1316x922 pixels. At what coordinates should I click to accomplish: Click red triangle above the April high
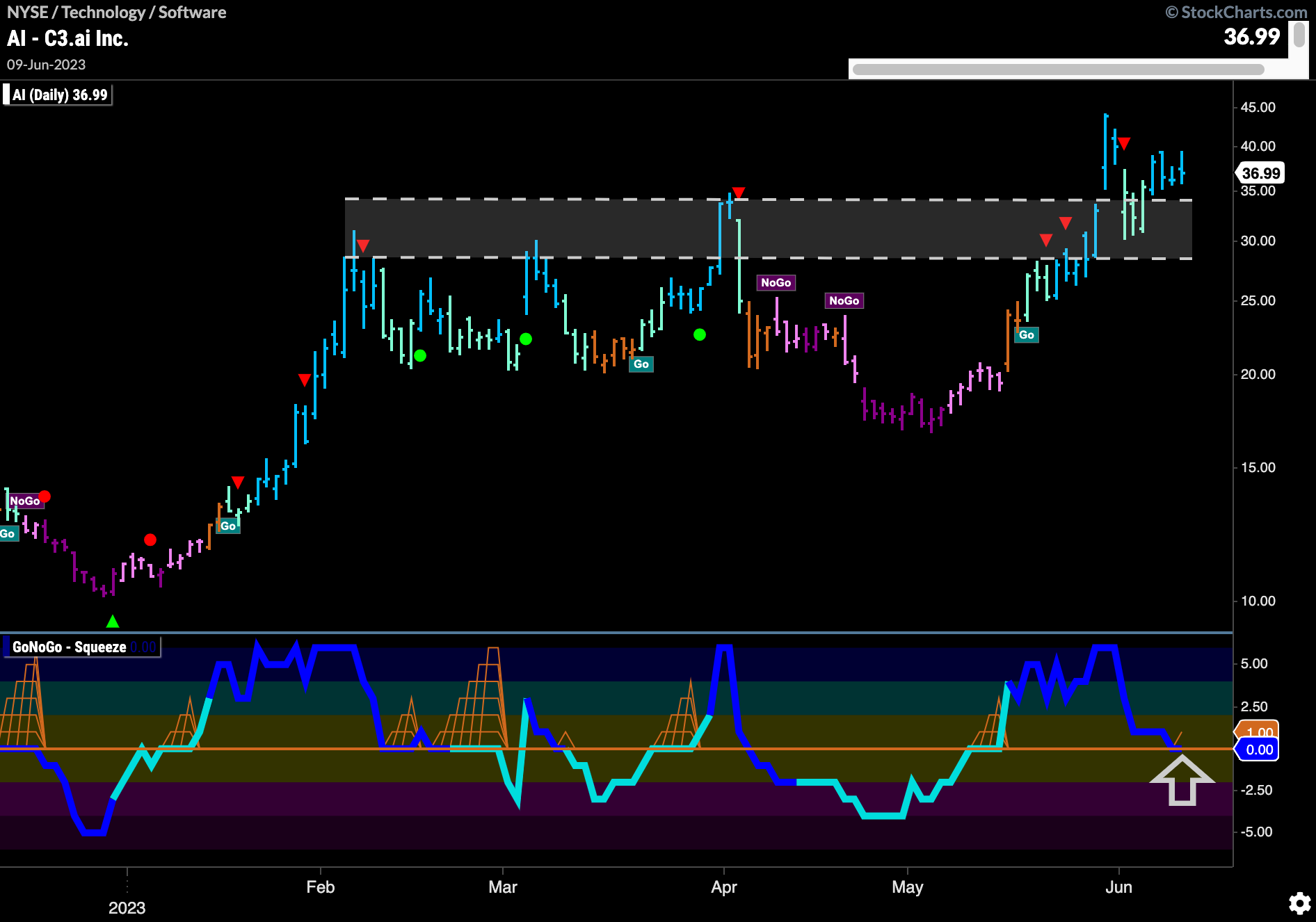739,193
